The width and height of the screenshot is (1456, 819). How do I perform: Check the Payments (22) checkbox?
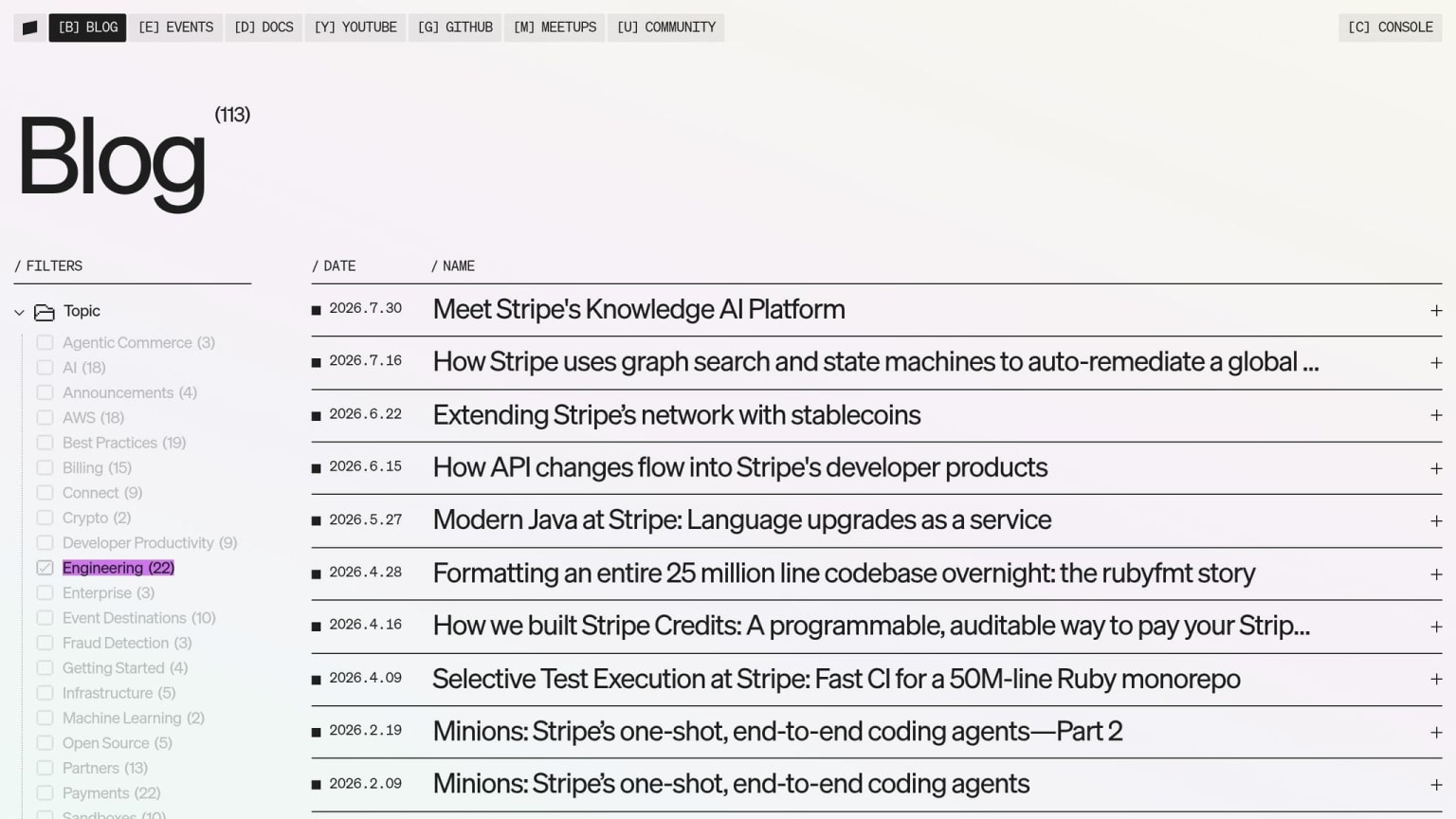click(x=45, y=793)
